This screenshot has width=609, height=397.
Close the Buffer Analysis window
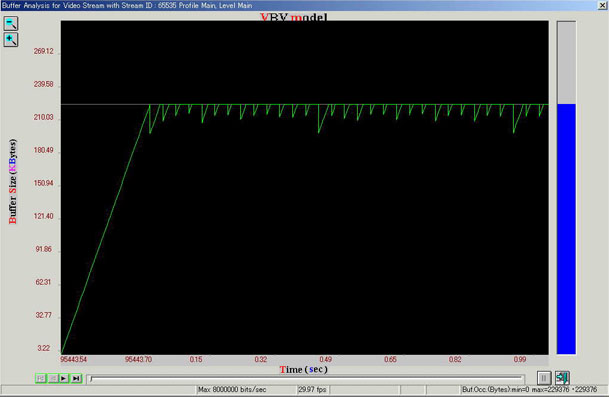(603, 5)
